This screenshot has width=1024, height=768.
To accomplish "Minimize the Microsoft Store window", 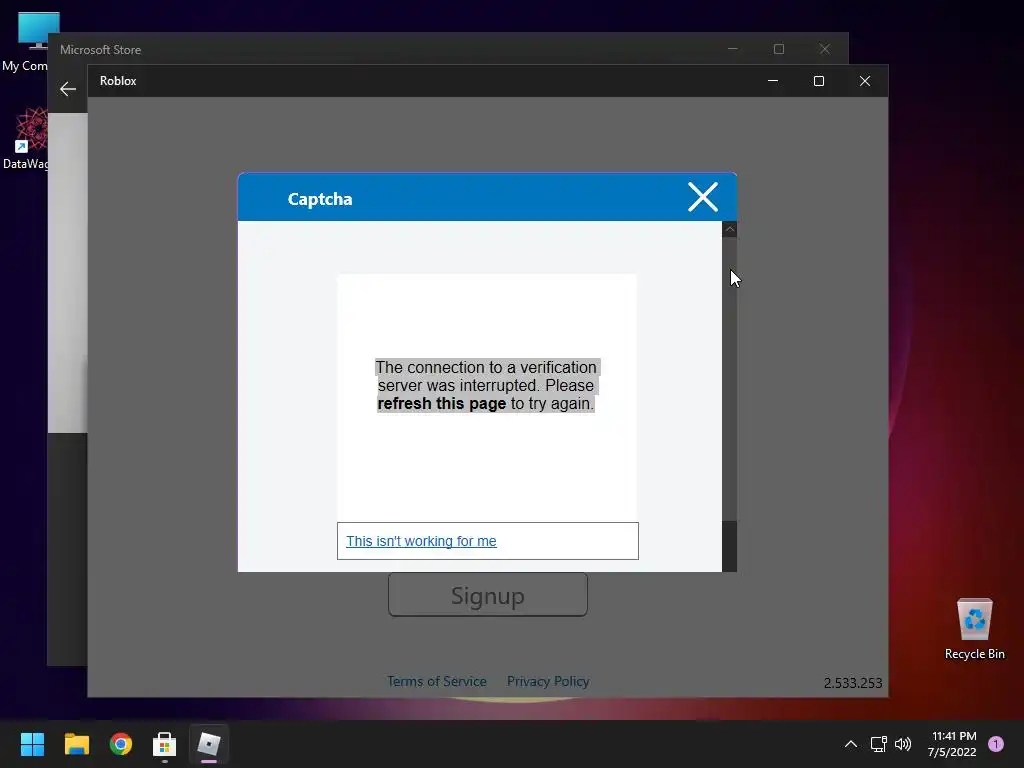I will [x=733, y=49].
